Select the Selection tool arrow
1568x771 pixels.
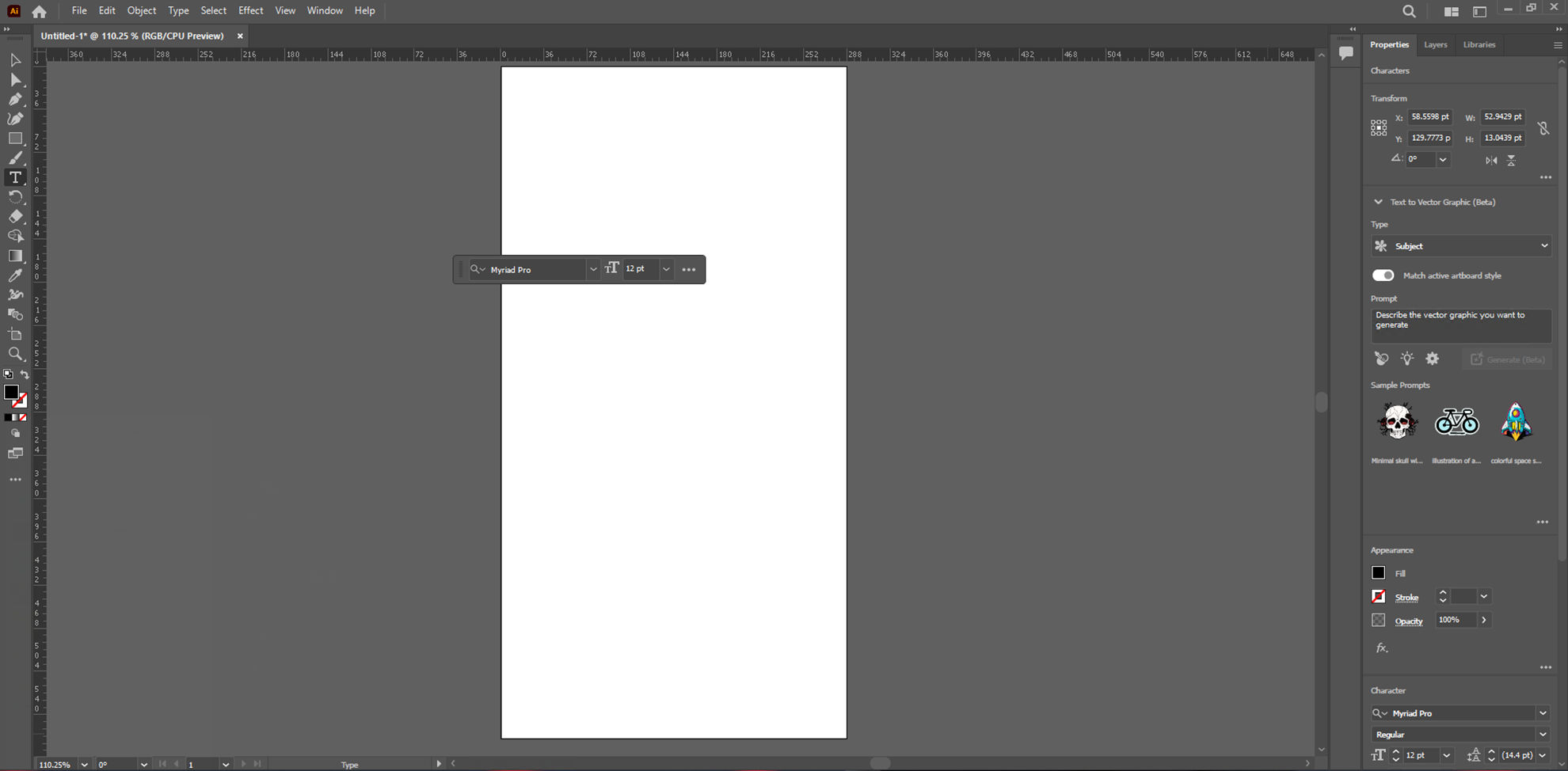pyautogui.click(x=15, y=60)
